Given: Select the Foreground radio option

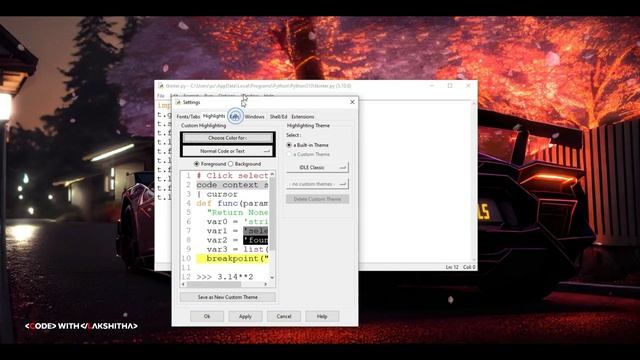Looking at the screenshot, I should (210, 164).
